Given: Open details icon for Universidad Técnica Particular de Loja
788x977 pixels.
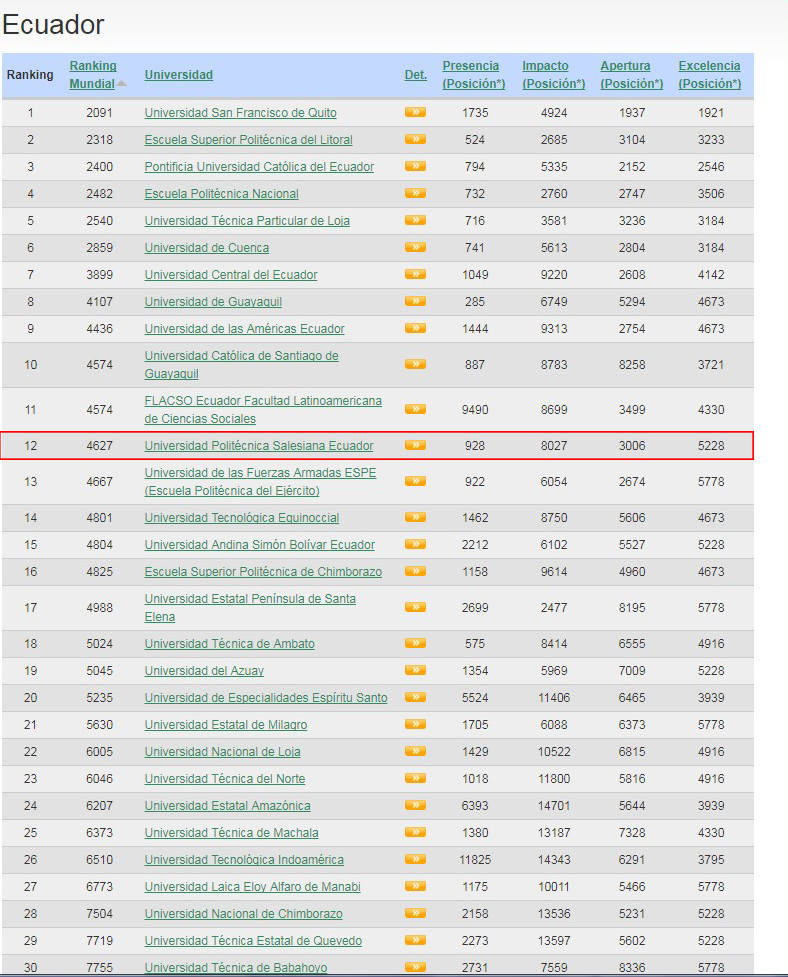Looking at the screenshot, I should [415, 220].
